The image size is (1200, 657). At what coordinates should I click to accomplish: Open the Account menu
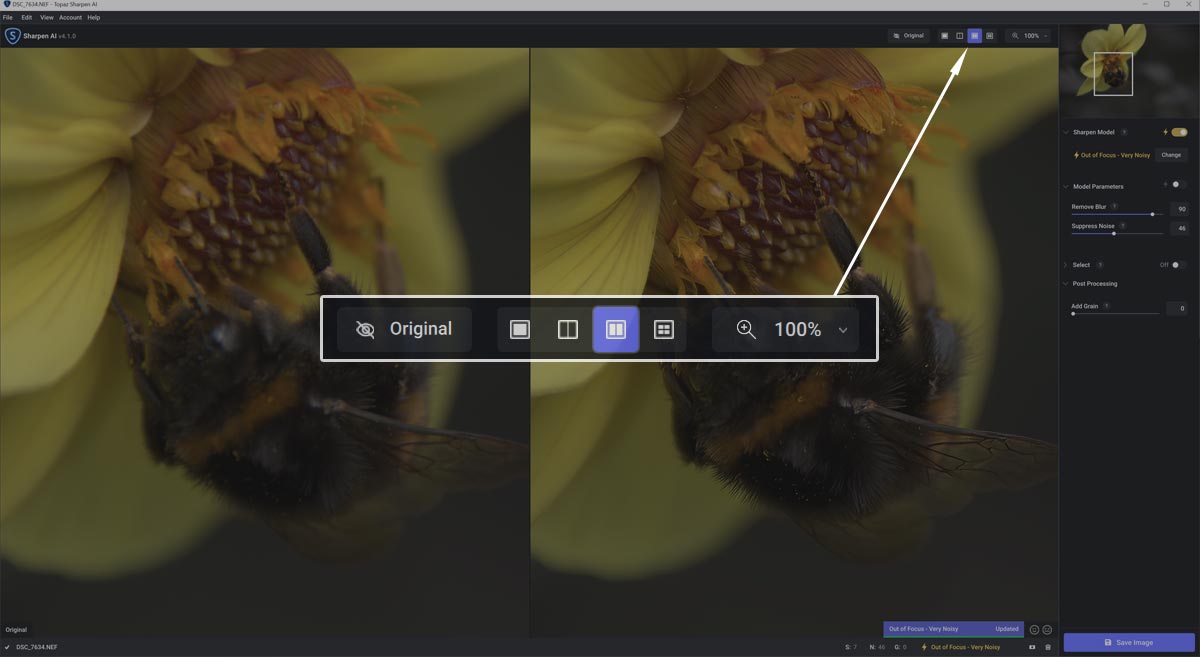tap(69, 16)
